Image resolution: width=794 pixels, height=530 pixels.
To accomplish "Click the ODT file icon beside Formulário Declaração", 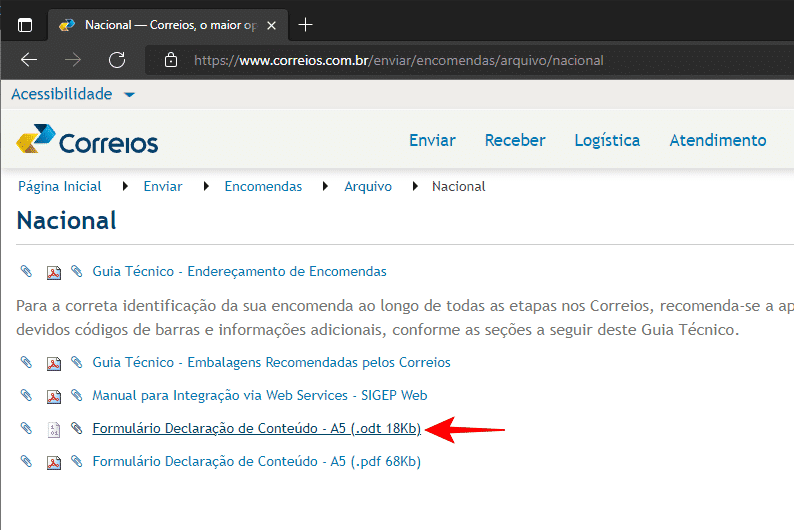I will [54, 430].
